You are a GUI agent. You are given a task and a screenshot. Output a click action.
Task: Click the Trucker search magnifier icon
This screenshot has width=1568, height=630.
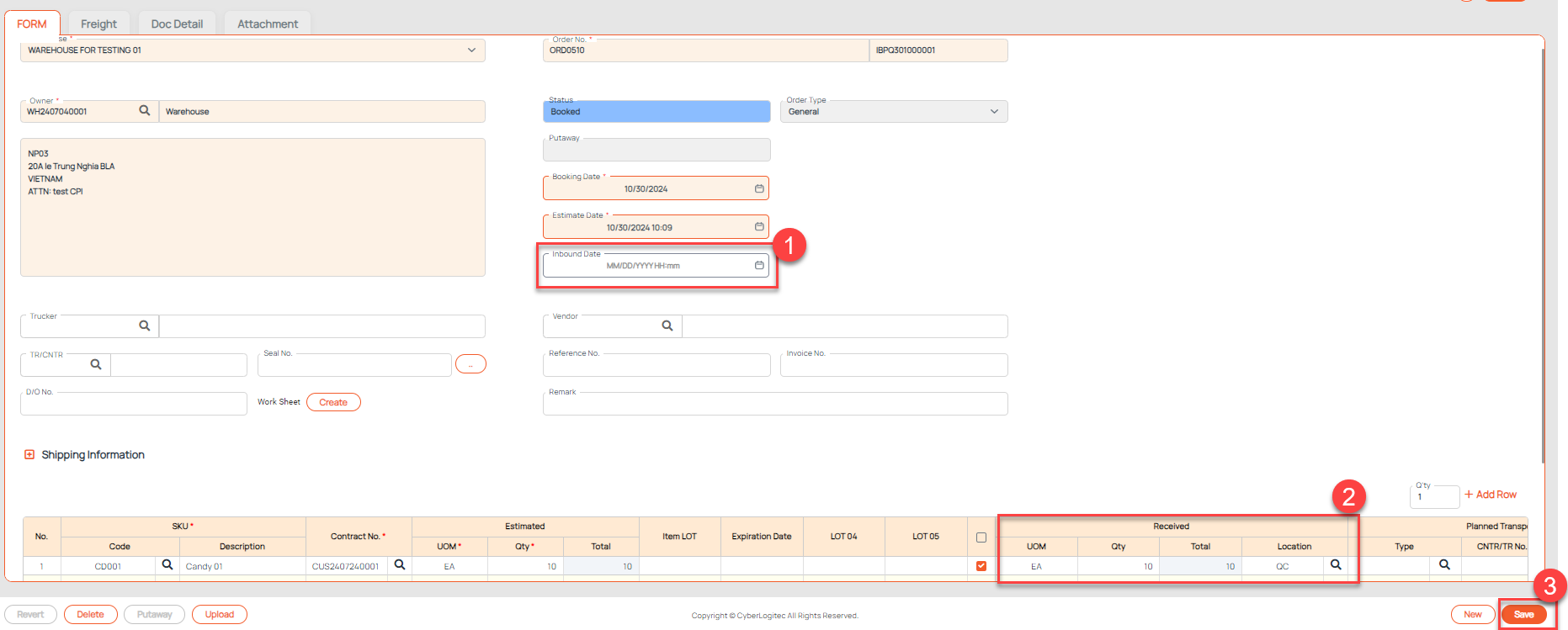coord(145,326)
